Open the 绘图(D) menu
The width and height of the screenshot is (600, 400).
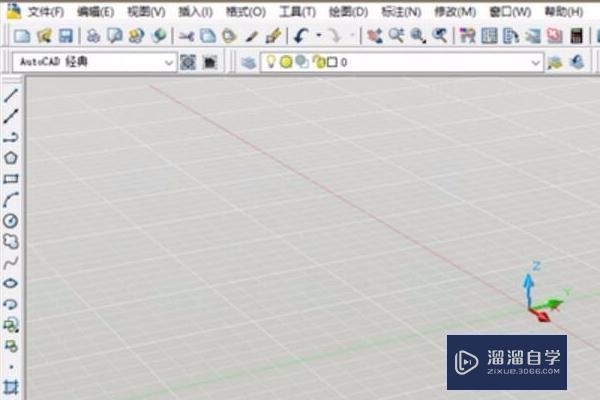click(349, 12)
